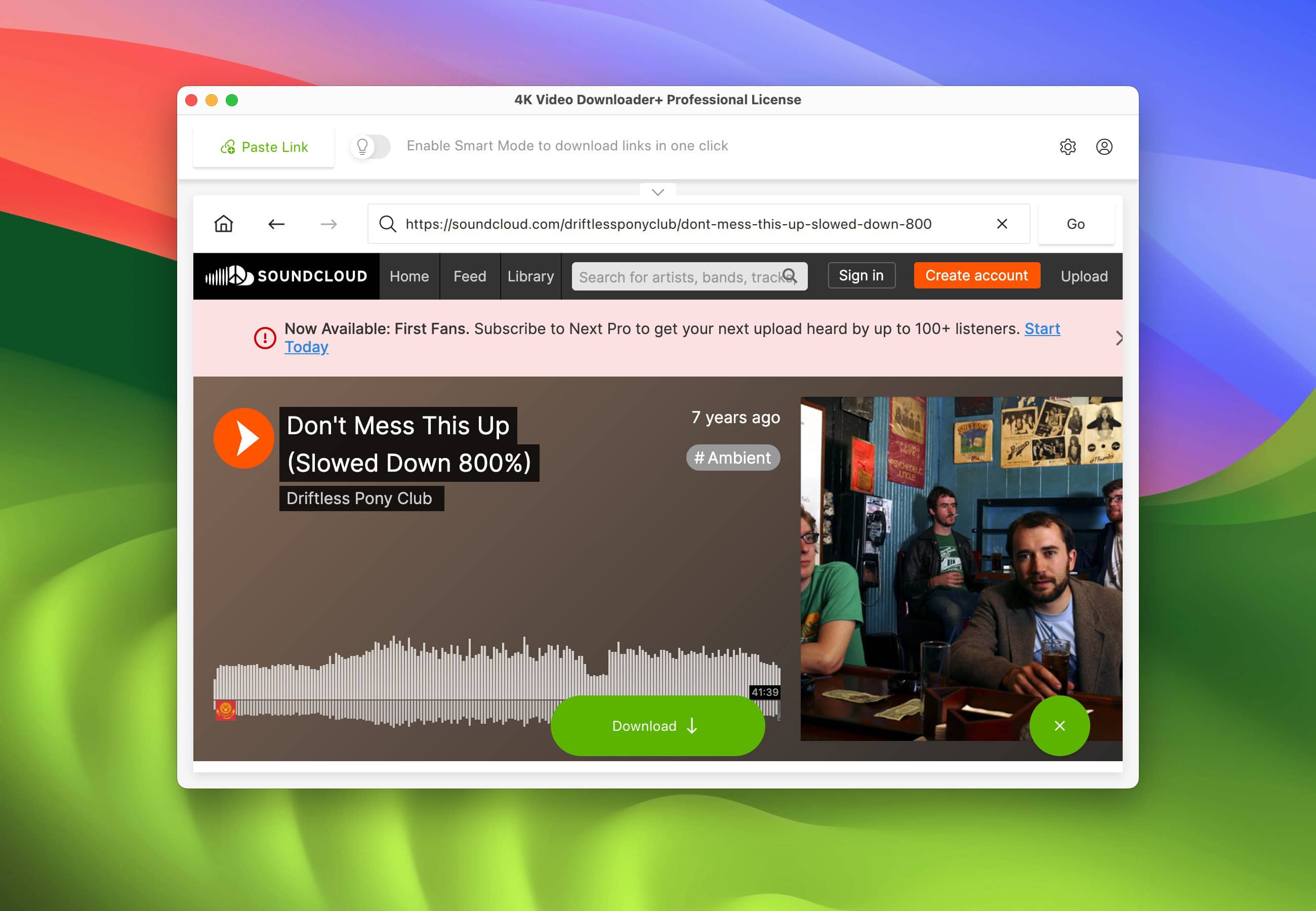The width and height of the screenshot is (1316, 911).
Task: Open settings via the gear icon
Action: [x=1067, y=147]
